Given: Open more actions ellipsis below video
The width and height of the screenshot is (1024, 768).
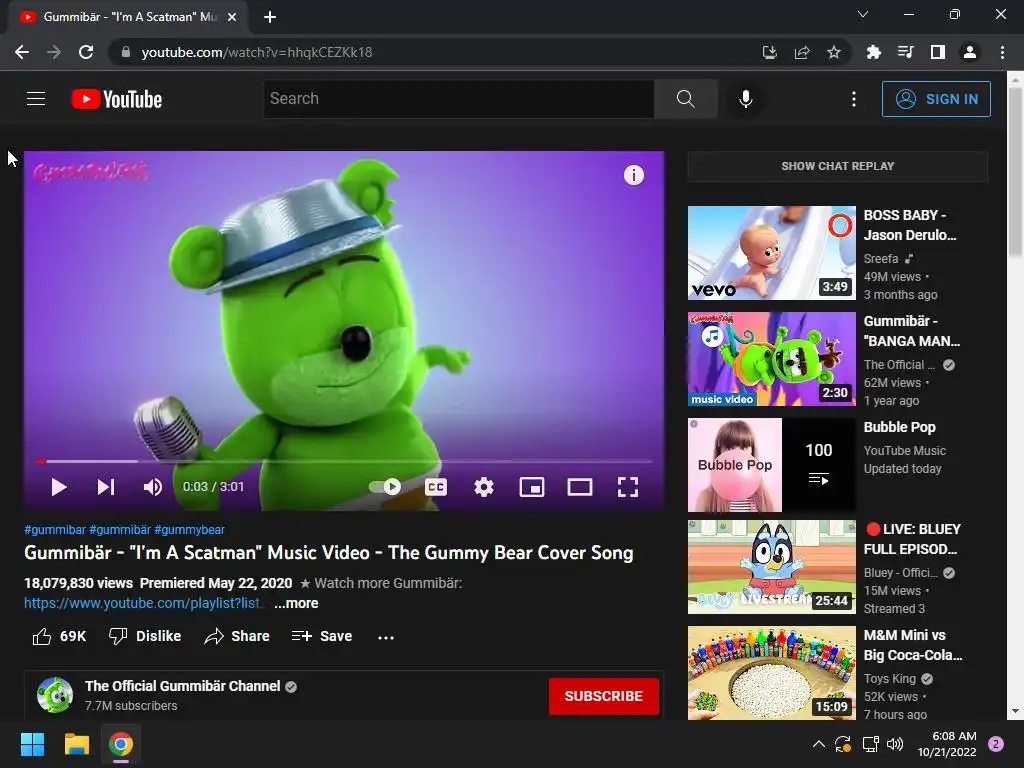Looking at the screenshot, I should click(386, 637).
